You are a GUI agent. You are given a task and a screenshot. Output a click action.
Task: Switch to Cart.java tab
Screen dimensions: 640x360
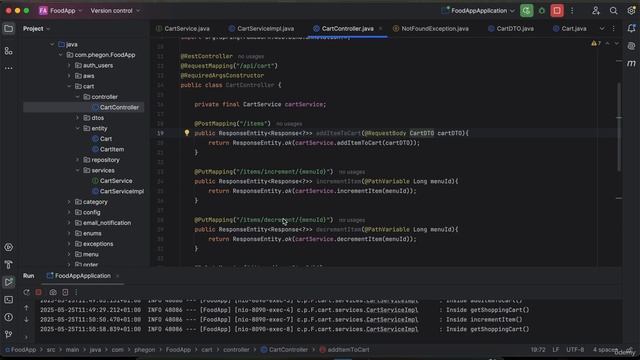tap(570, 29)
